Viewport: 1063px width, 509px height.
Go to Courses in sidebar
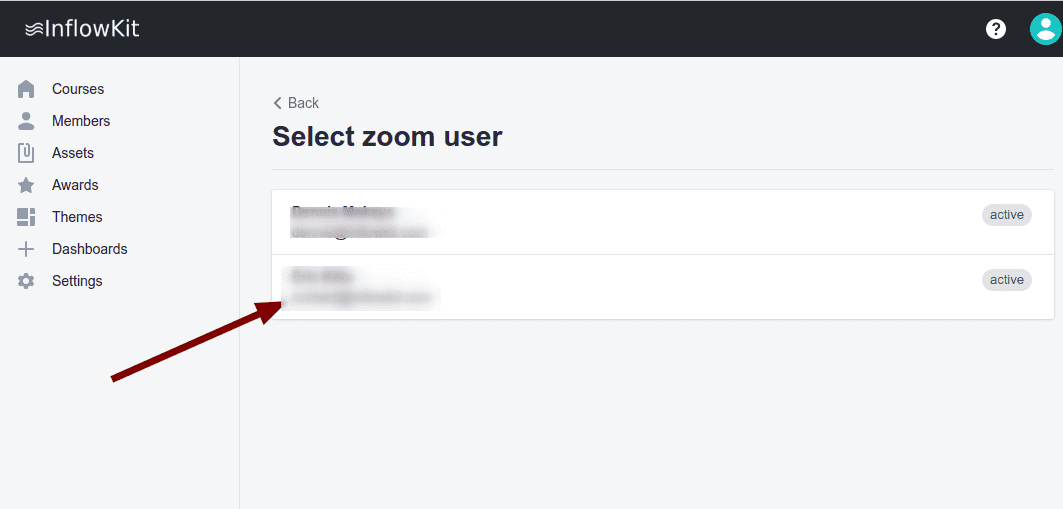pyautogui.click(x=78, y=89)
